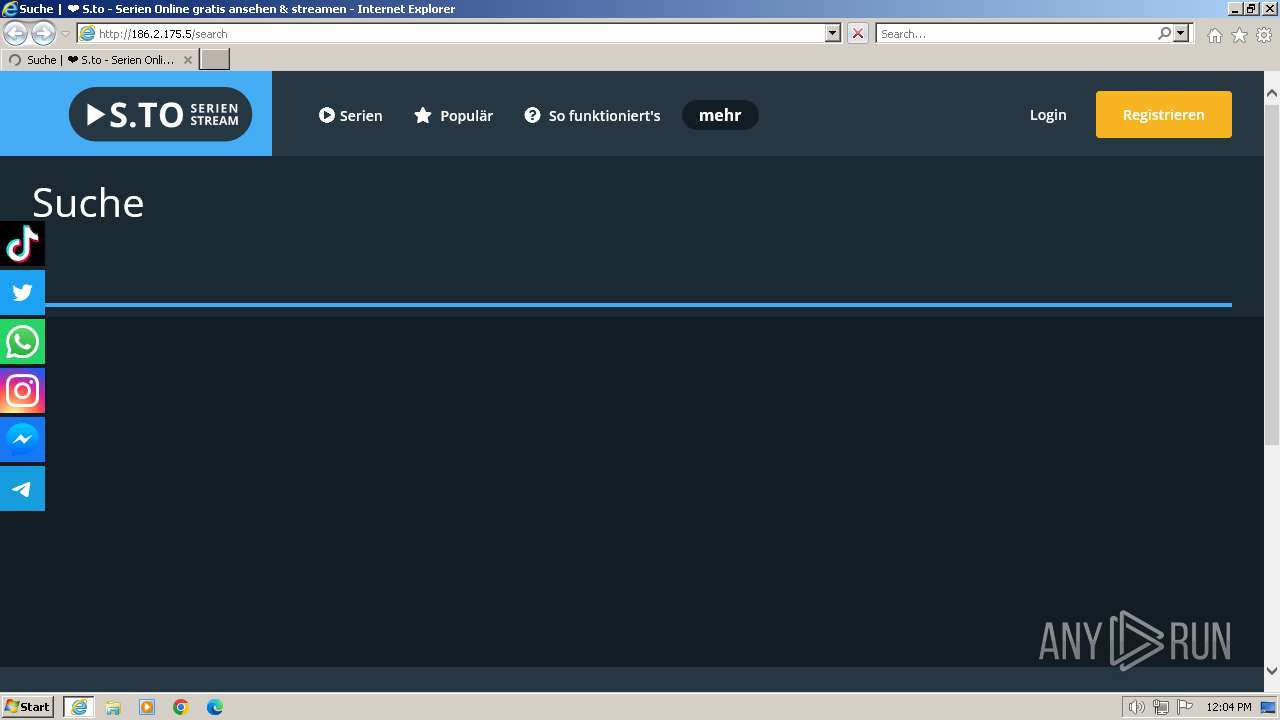
Task: Open a new browser tab
Action: click(215, 60)
